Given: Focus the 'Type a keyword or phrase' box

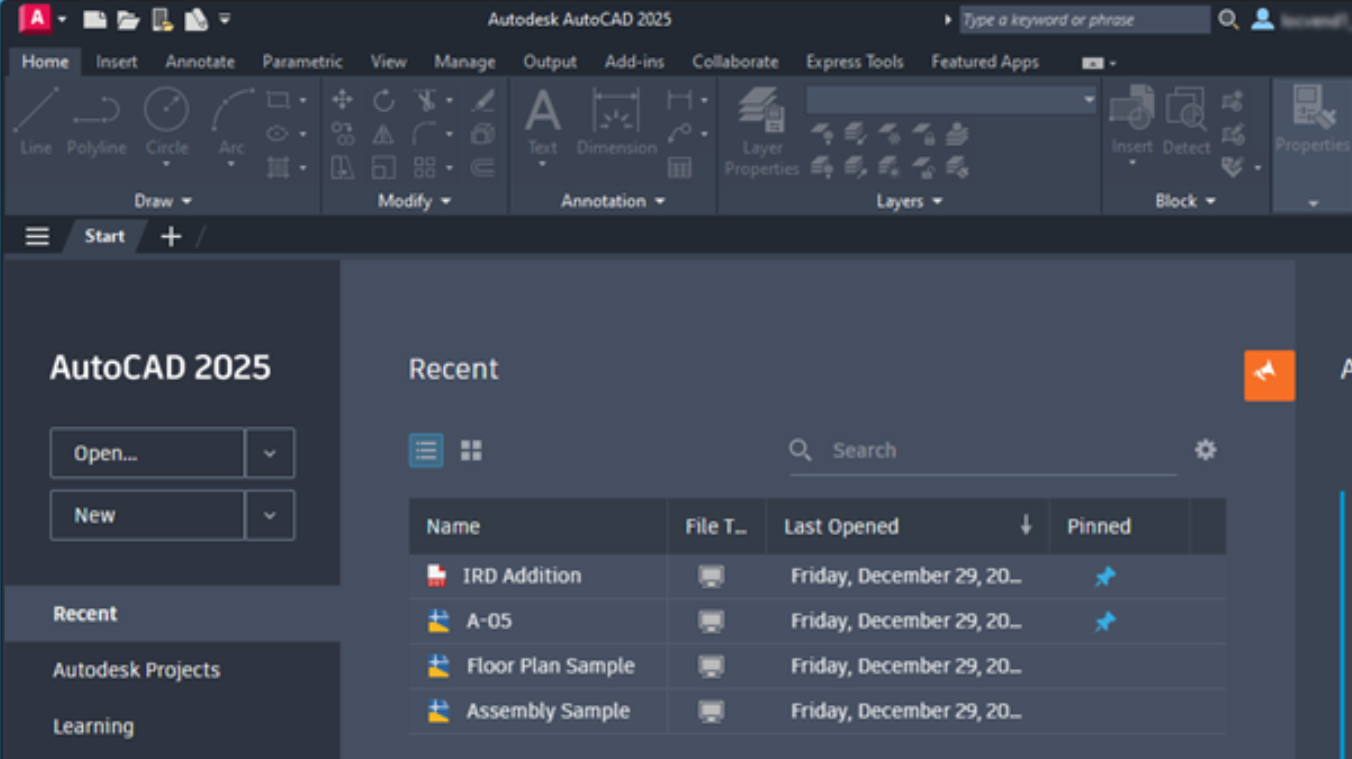Looking at the screenshot, I should [1084, 19].
